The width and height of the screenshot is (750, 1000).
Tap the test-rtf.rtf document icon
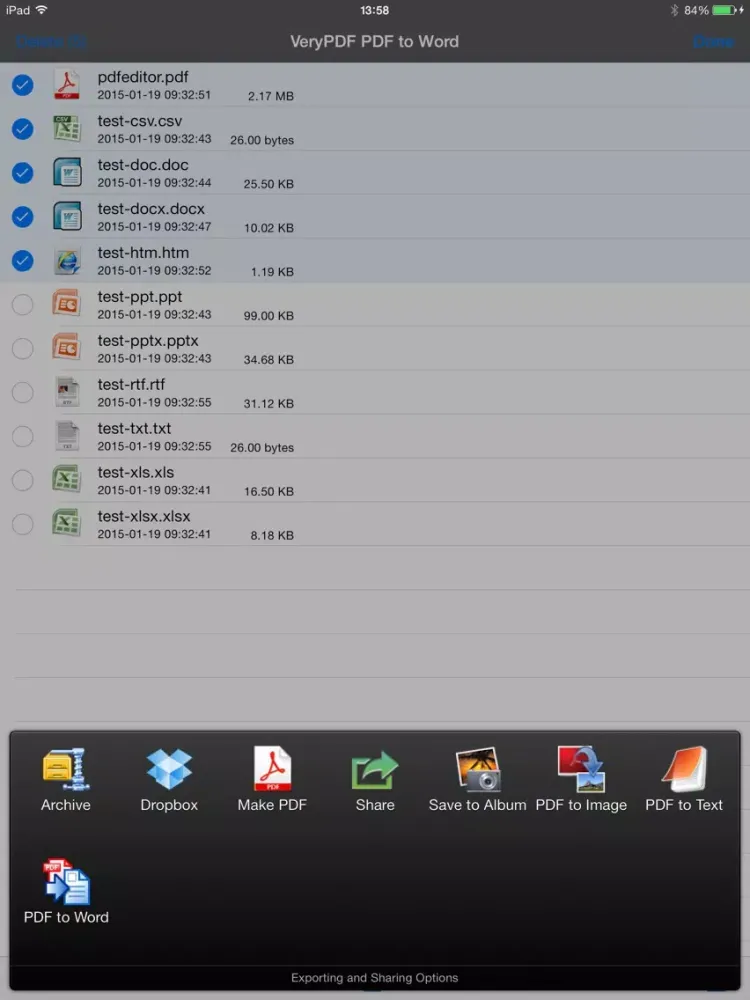67,392
